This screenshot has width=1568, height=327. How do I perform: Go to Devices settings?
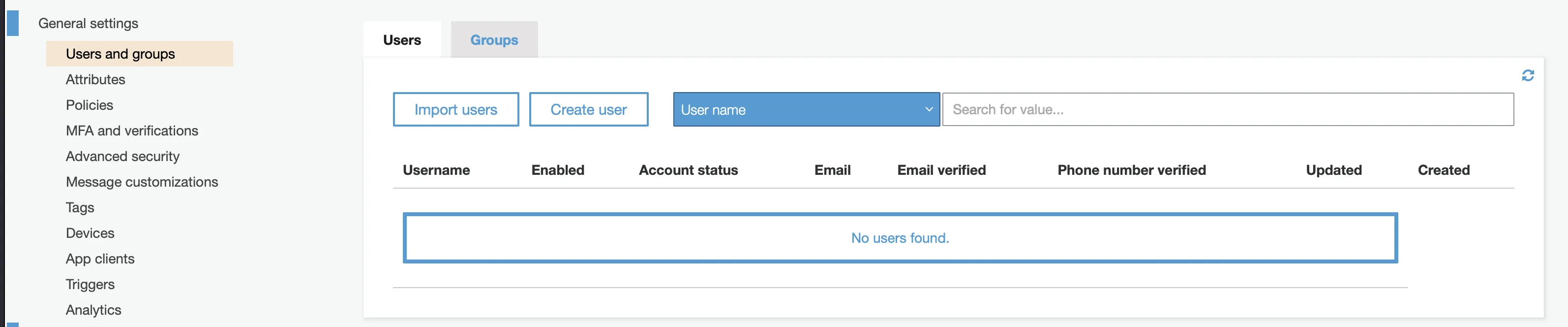(90, 233)
